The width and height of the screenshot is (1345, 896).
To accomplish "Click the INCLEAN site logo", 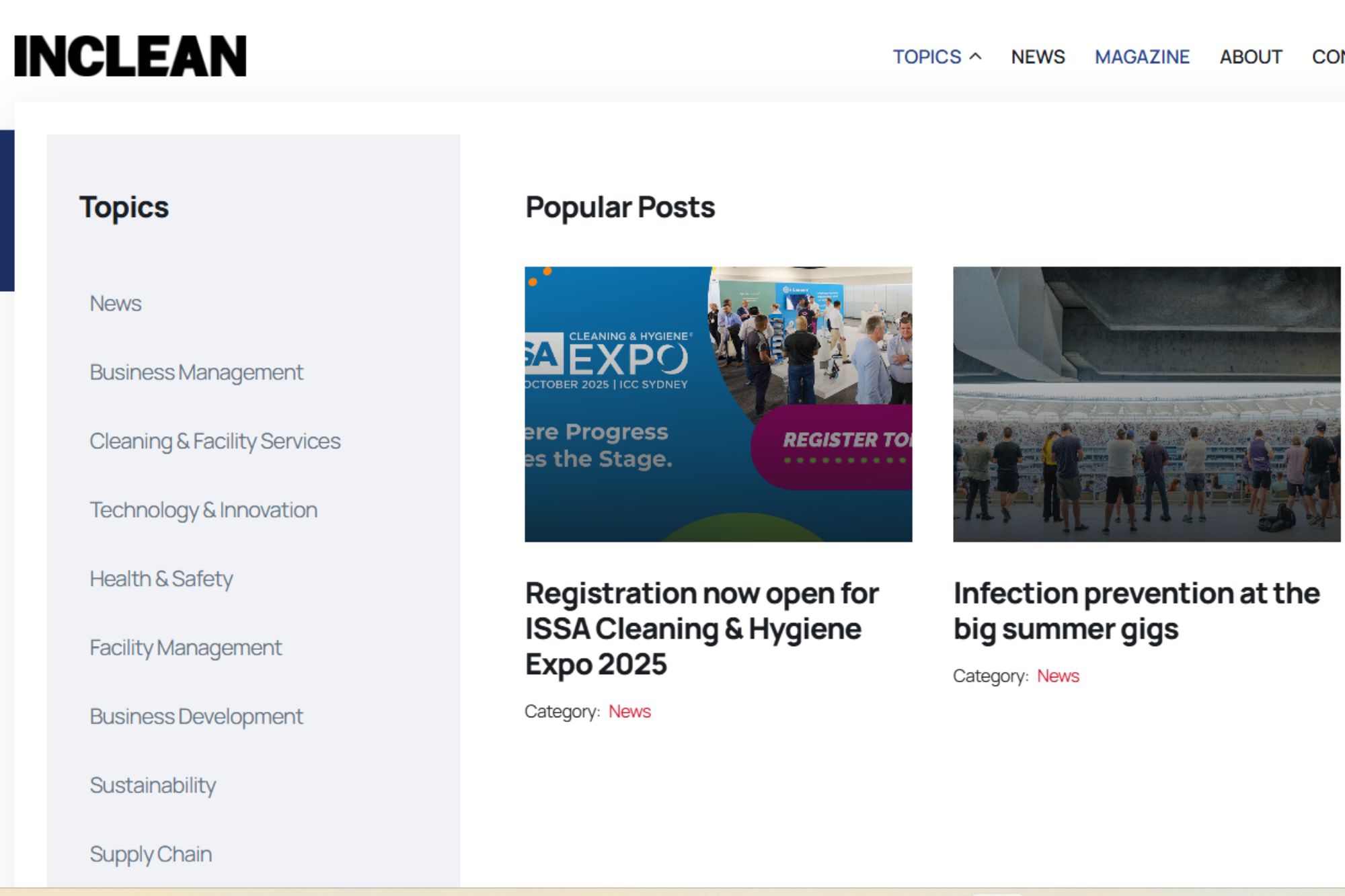I will (130, 56).
